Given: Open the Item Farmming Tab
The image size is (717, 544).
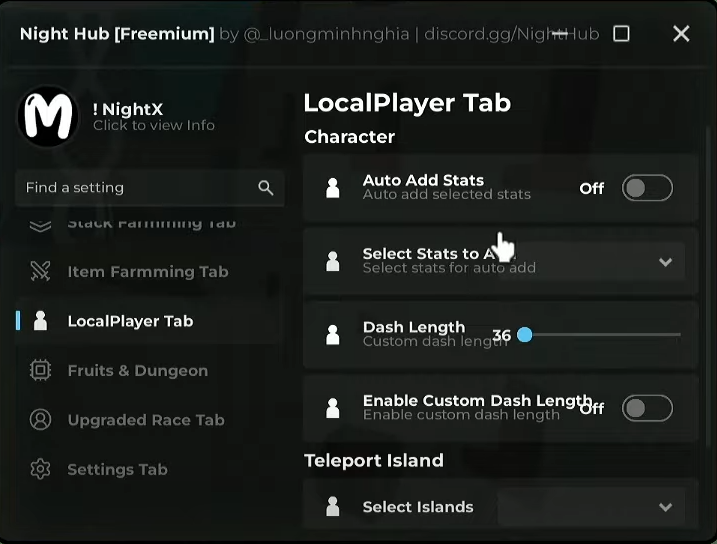Looking at the screenshot, I should pos(147,272).
